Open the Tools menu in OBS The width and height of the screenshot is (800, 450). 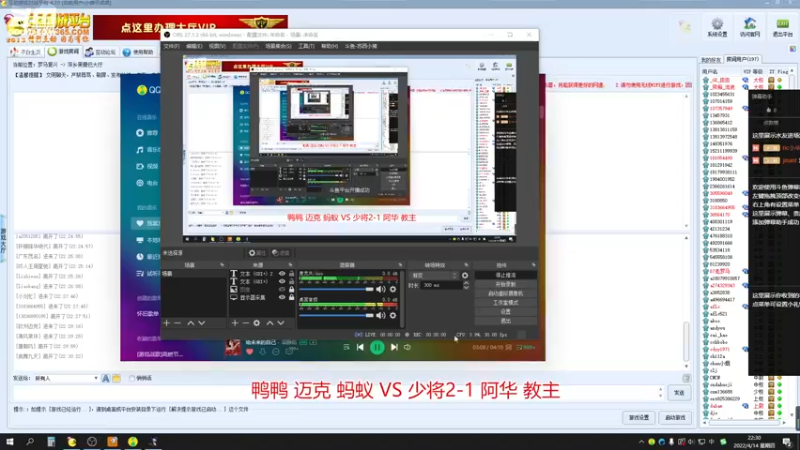[x=306, y=46]
